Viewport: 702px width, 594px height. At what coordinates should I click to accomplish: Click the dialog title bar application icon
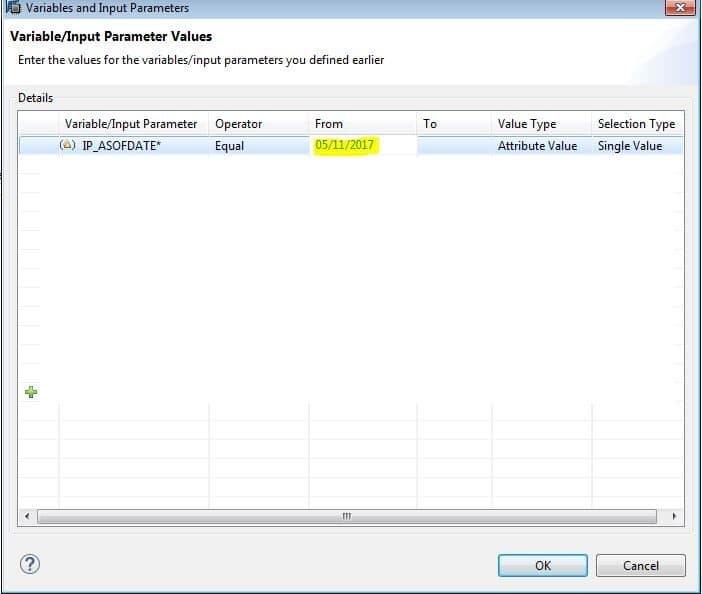(13, 8)
